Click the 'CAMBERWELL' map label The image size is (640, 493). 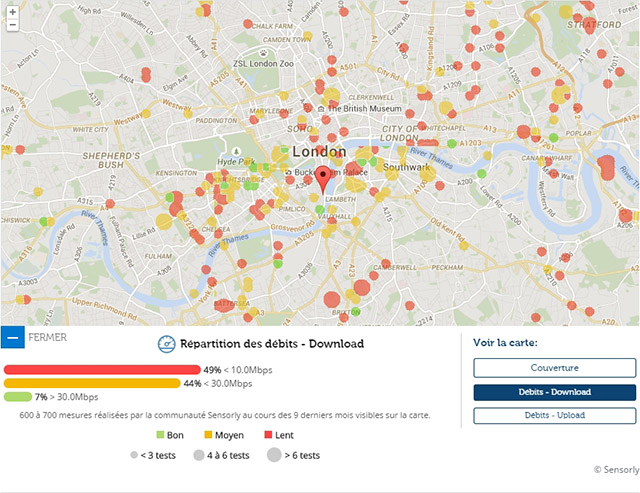[x=395, y=268]
